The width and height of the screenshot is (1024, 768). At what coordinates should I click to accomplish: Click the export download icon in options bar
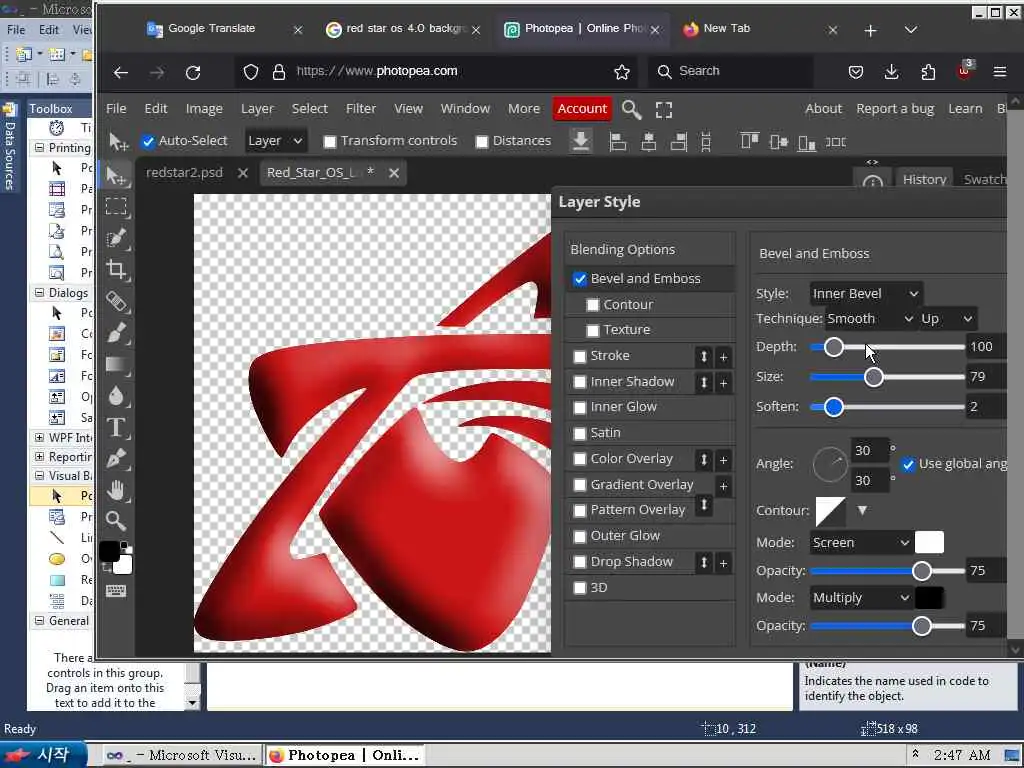[581, 141]
